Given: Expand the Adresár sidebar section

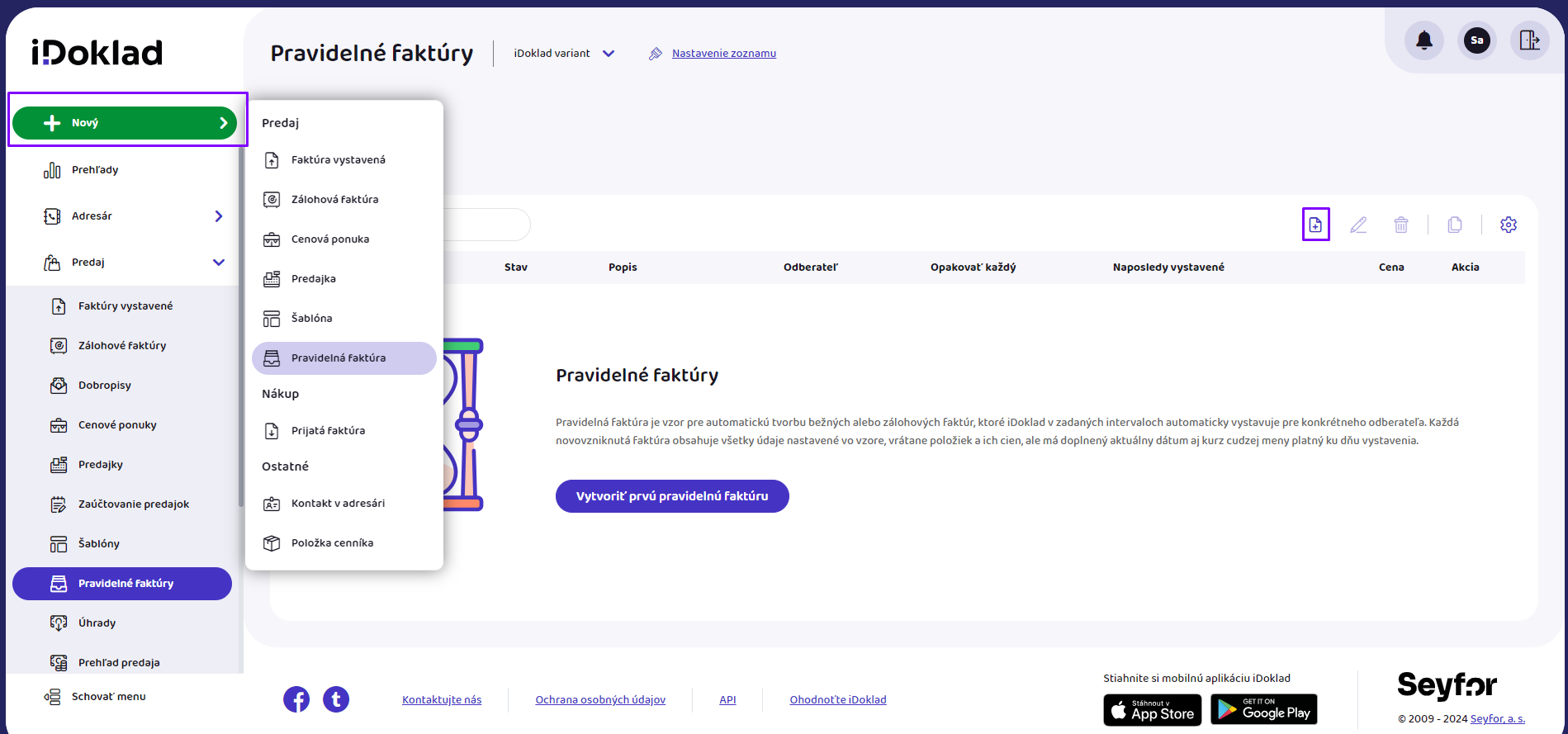Looking at the screenshot, I should pyautogui.click(x=218, y=216).
